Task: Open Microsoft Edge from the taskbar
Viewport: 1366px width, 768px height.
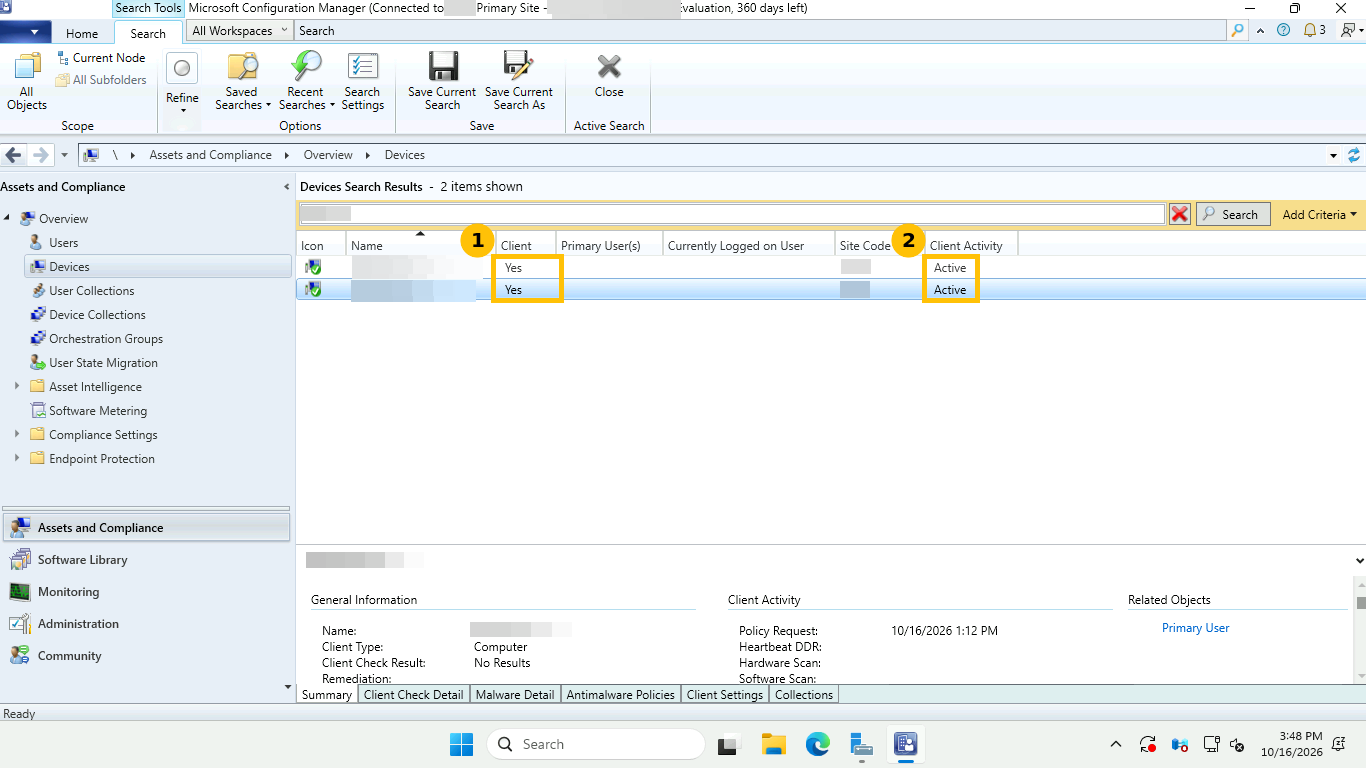Action: [x=818, y=744]
